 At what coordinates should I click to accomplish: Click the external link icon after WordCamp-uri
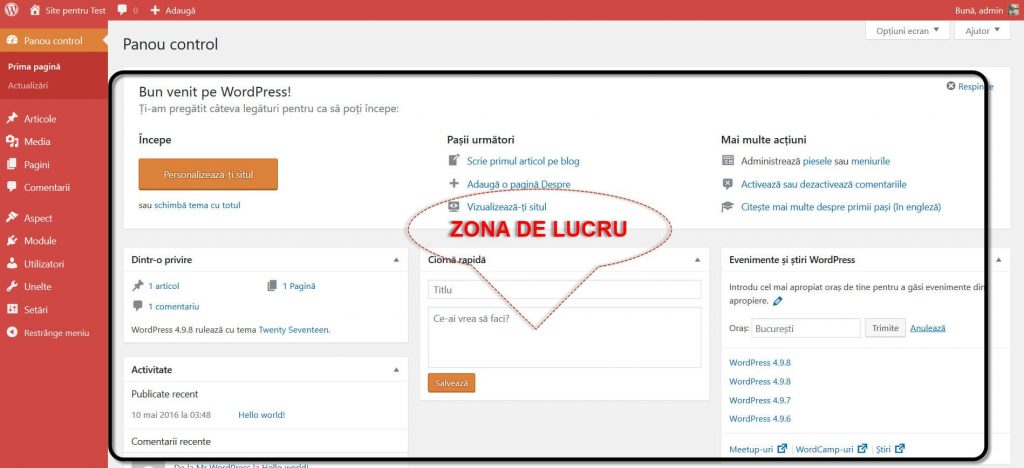pyautogui.click(x=862, y=448)
